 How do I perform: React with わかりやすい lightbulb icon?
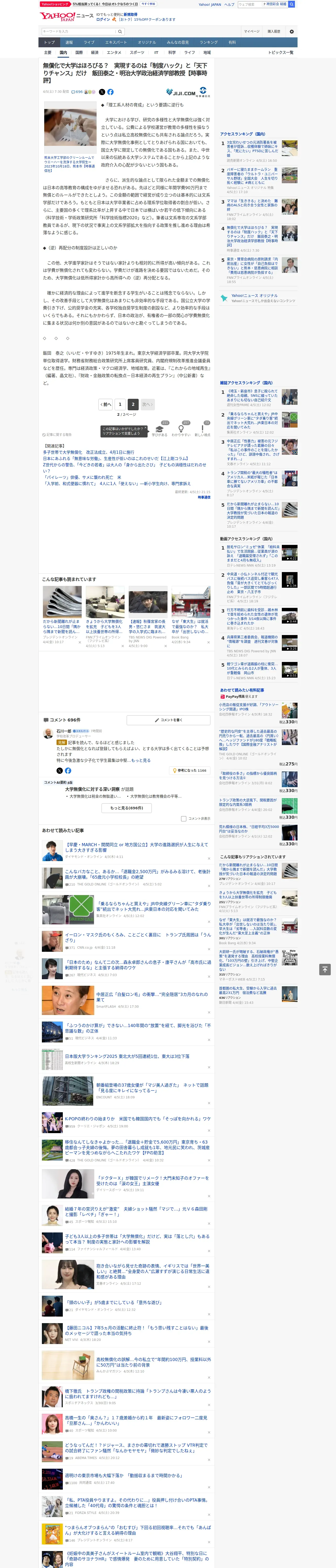[181, 429]
